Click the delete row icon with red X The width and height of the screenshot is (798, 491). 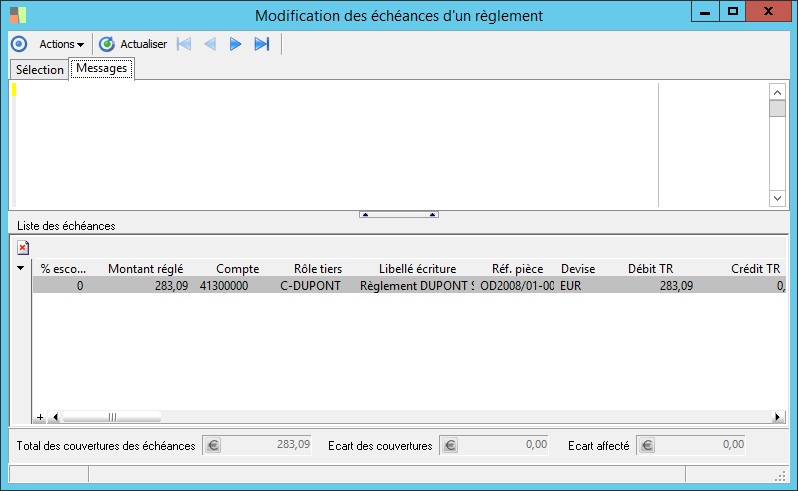point(23,248)
